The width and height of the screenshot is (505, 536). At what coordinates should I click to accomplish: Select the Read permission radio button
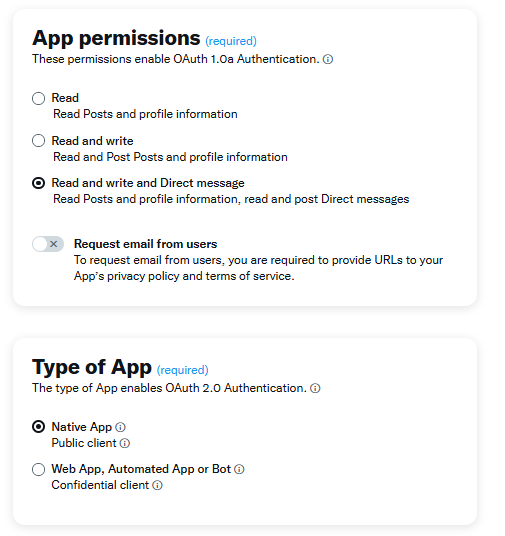pyautogui.click(x=38, y=98)
